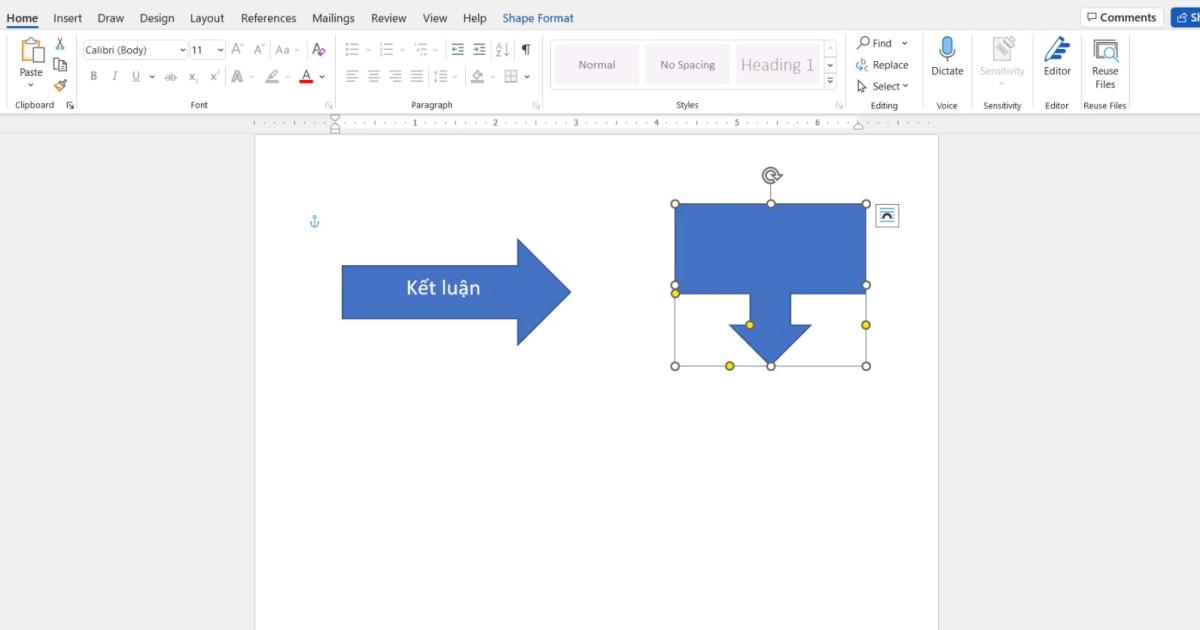Open the Reuse Files panel
1200x630 pixels.
coord(1105,62)
